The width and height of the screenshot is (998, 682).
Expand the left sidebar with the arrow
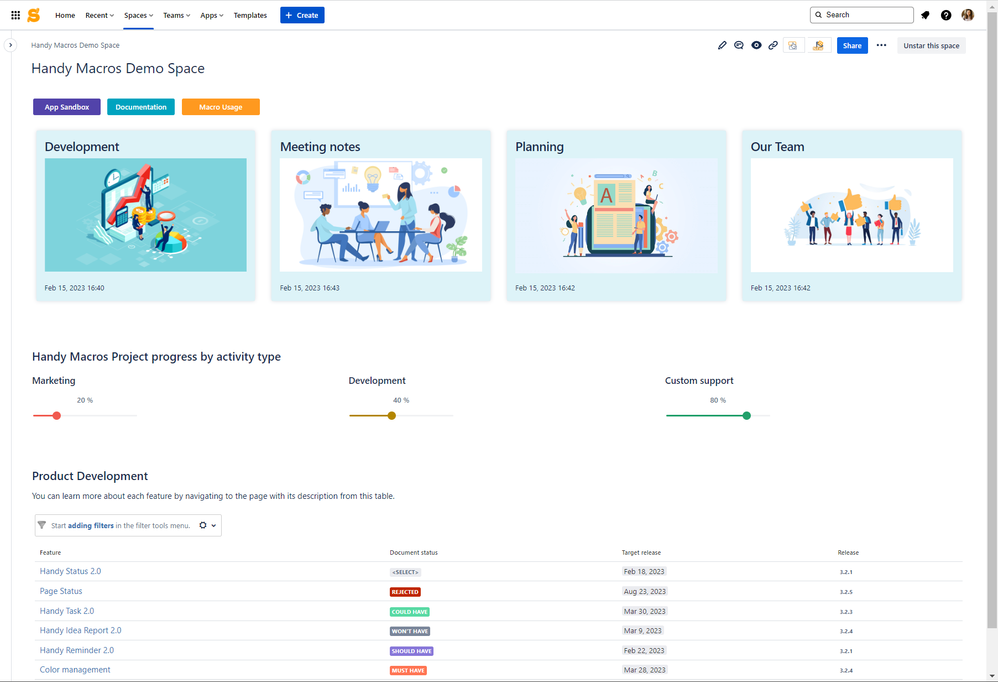click(10, 45)
